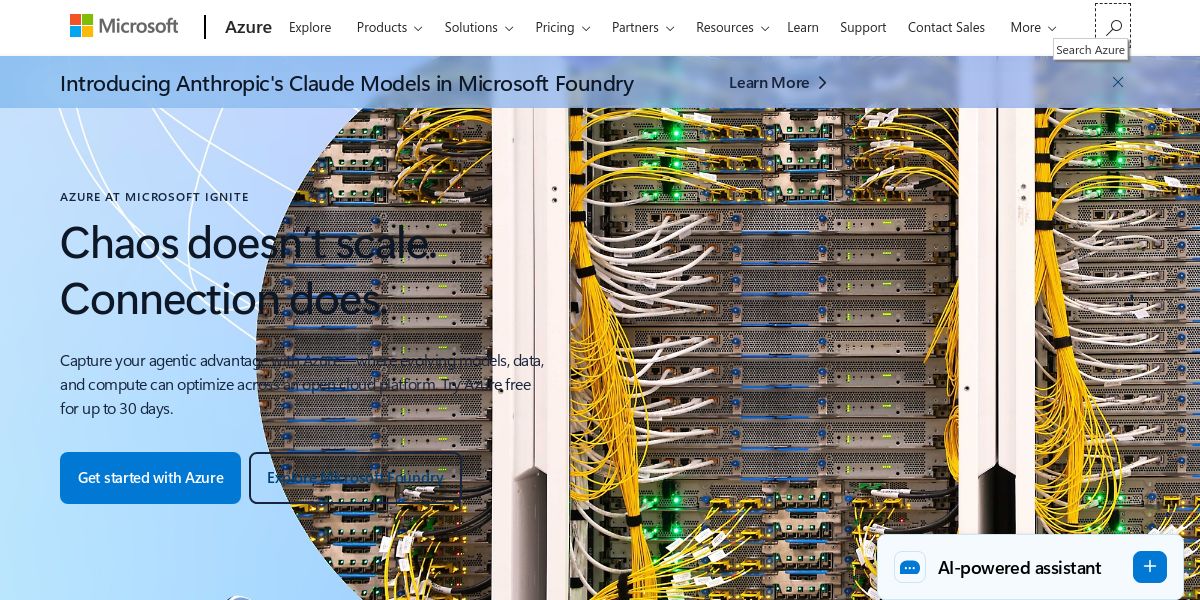Click Explore Microsoft Foundry button
1200x600 pixels.
[x=355, y=478]
